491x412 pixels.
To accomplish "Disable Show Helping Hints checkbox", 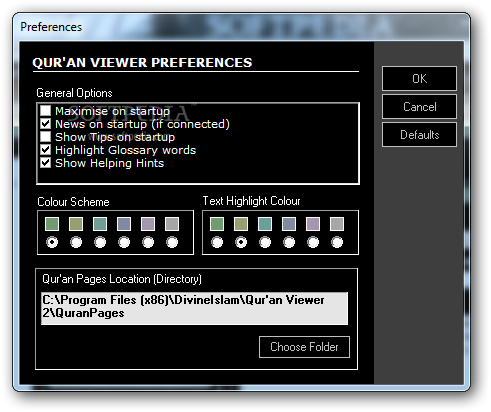I will pos(45,163).
